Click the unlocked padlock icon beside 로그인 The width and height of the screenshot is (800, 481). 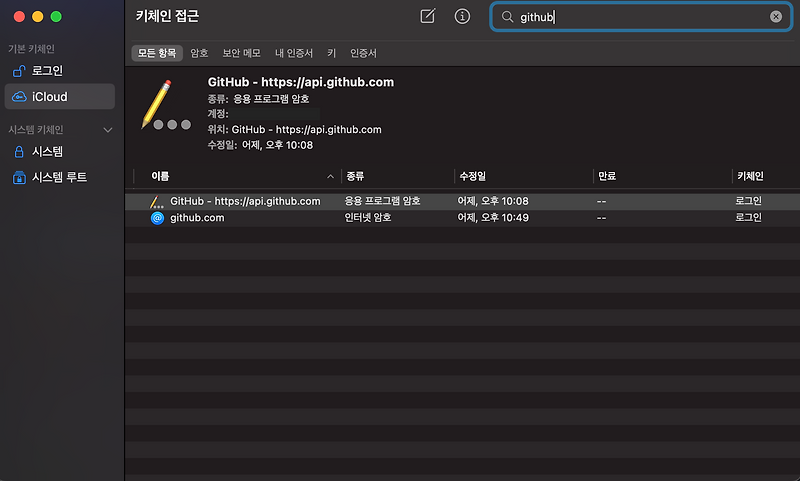19,71
